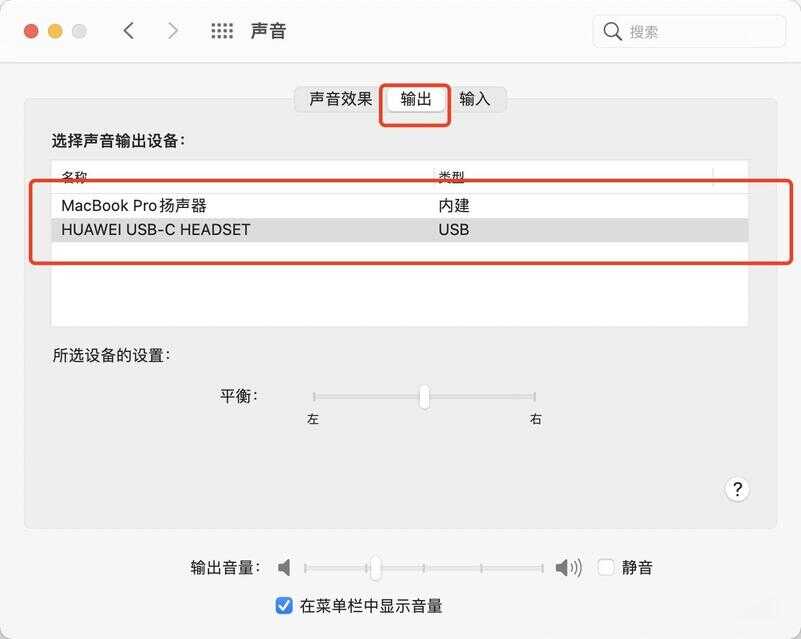
Task: Switch to the 输出 tab
Action: [415, 99]
